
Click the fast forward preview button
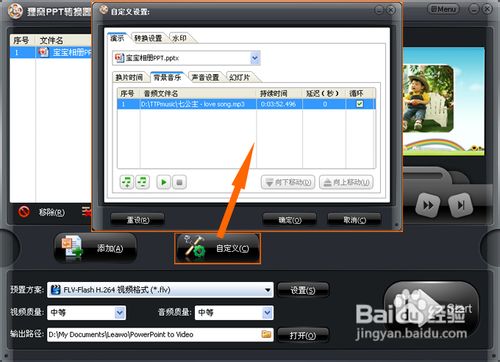coord(428,205)
